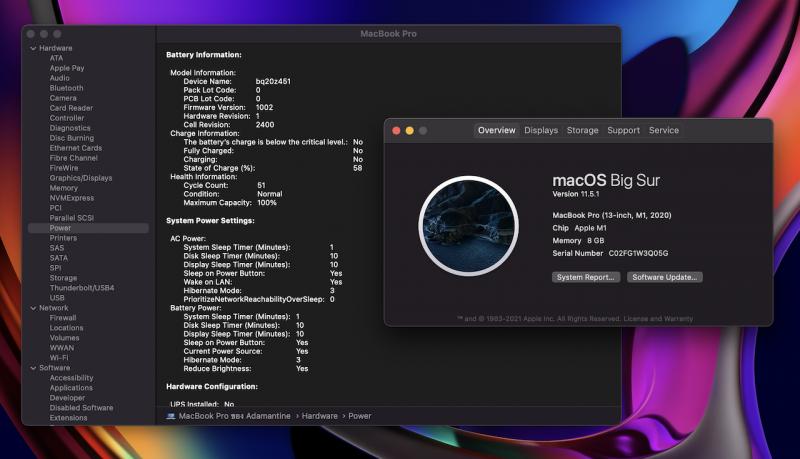Collapse the Network section chevron
This screenshot has width=800, height=459.
pos(33,308)
